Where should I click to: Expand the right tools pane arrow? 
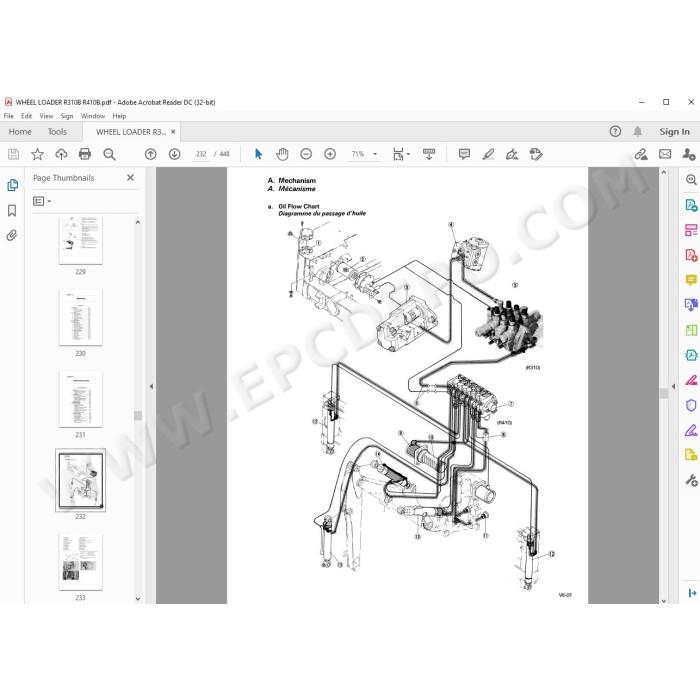click(692, 593)
